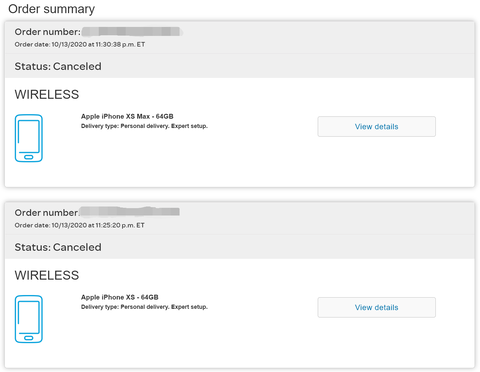Select first order's Status: Canceled label
The image size is (480, 372).
pyautogui.click(x=58, y=66)
